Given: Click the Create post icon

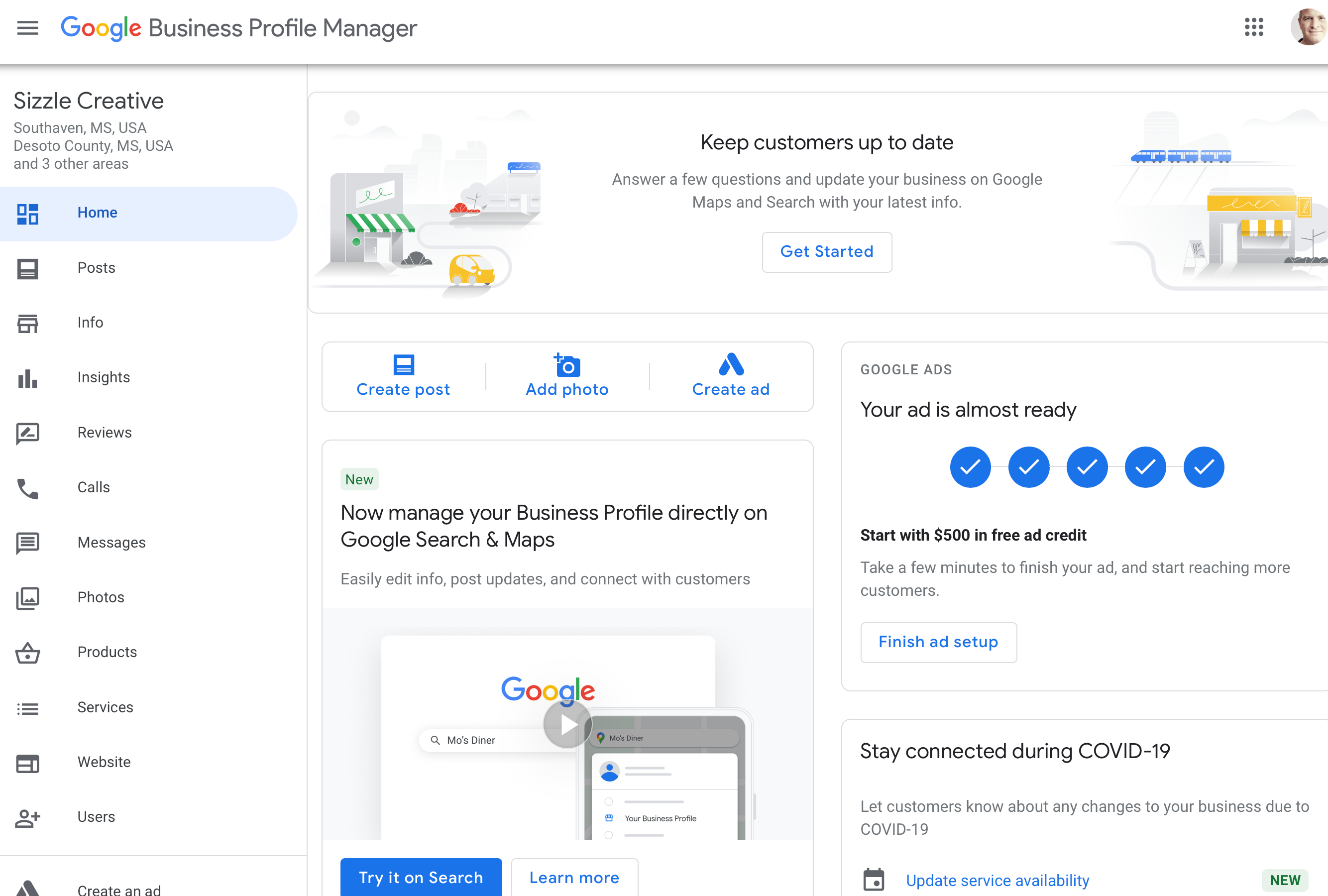Looking at the screenshot, I should click(x=404, y=364).
